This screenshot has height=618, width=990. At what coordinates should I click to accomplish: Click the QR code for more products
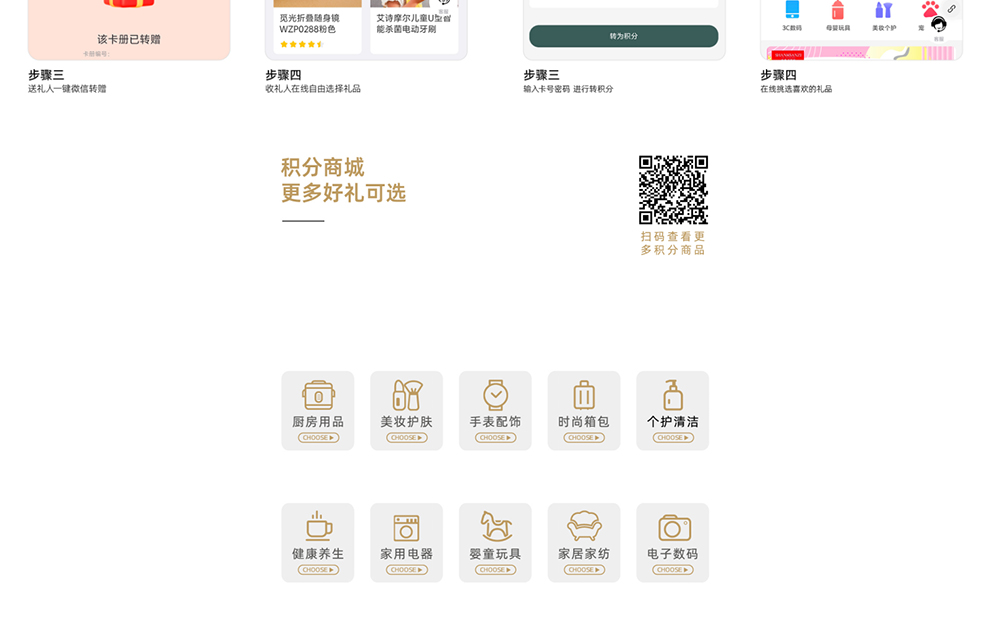pos(673,190)
